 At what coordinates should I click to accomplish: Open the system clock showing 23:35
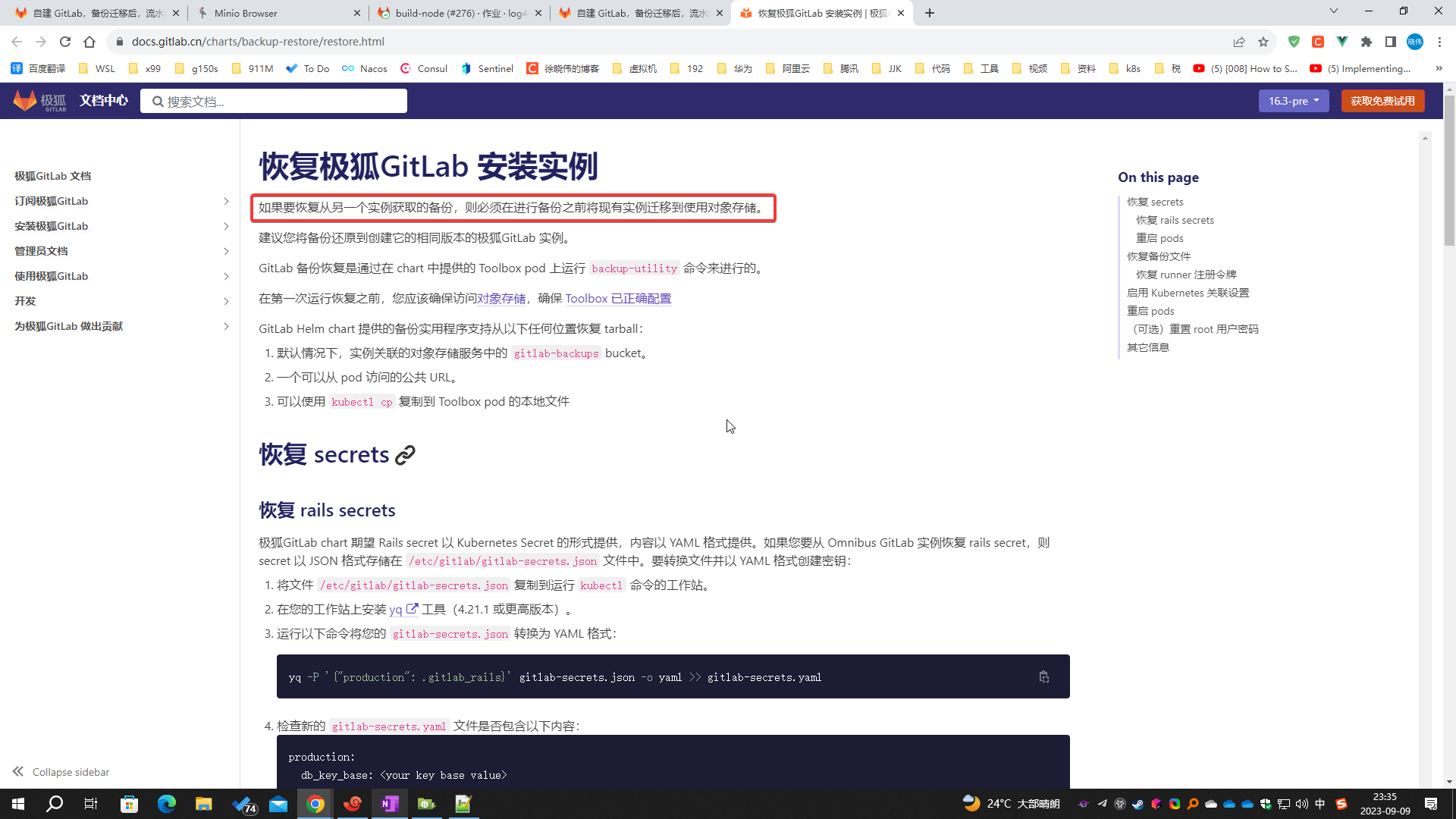1385,804
